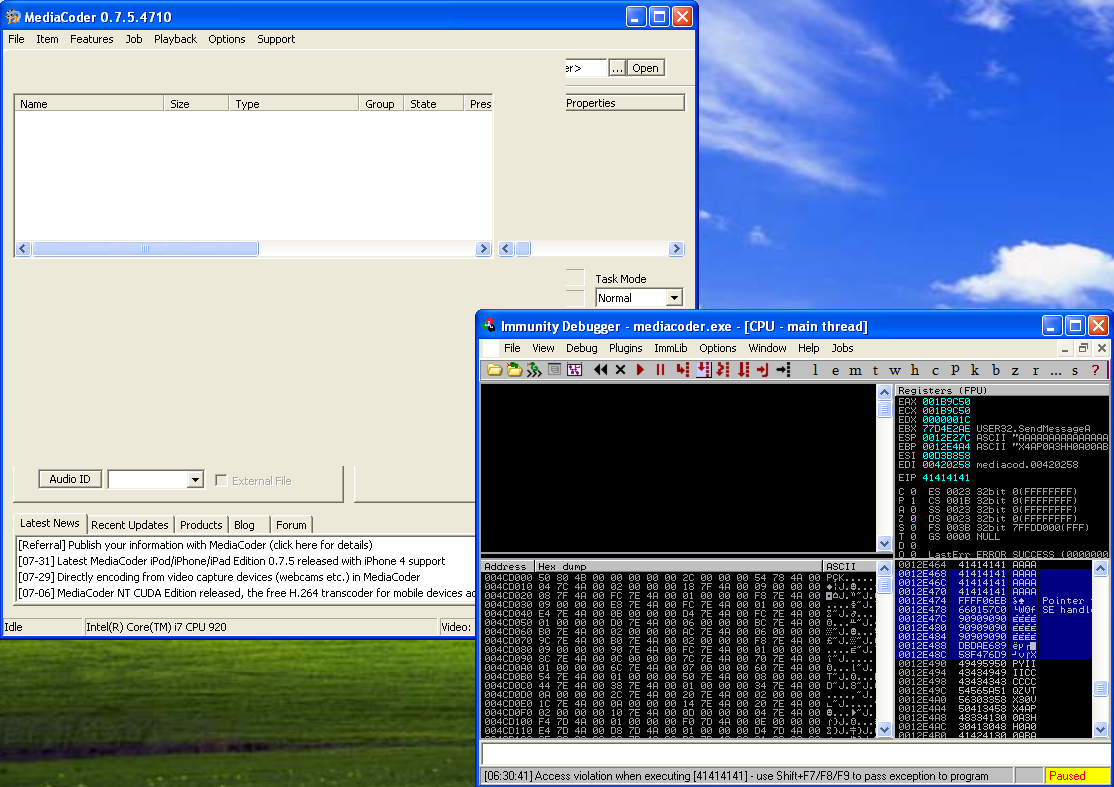Viewport: 1114px width, 787px height.
Task: Click the Immunity command input field
Action: point(794,754)
